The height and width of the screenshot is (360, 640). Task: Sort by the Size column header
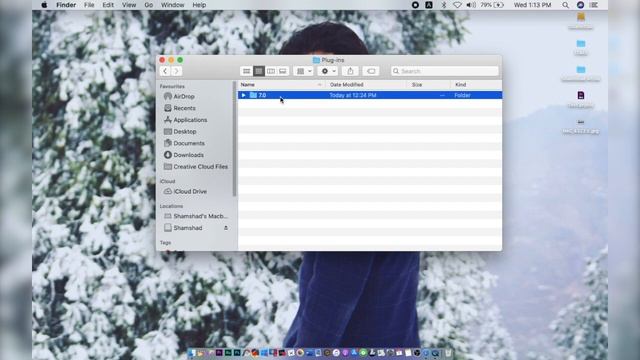pyautogui.click(x=417, y=84)
